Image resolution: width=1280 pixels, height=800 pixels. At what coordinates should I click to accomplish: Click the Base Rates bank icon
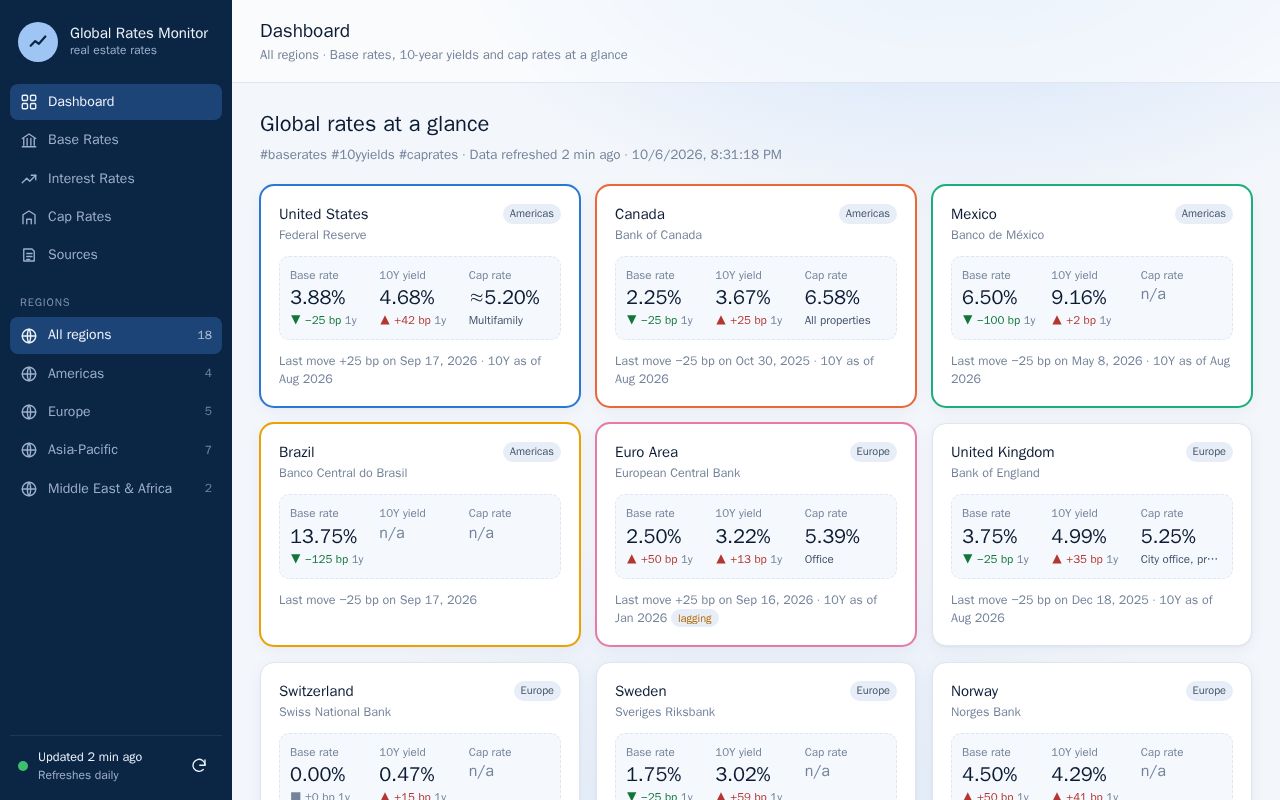[x=29, y=140]
